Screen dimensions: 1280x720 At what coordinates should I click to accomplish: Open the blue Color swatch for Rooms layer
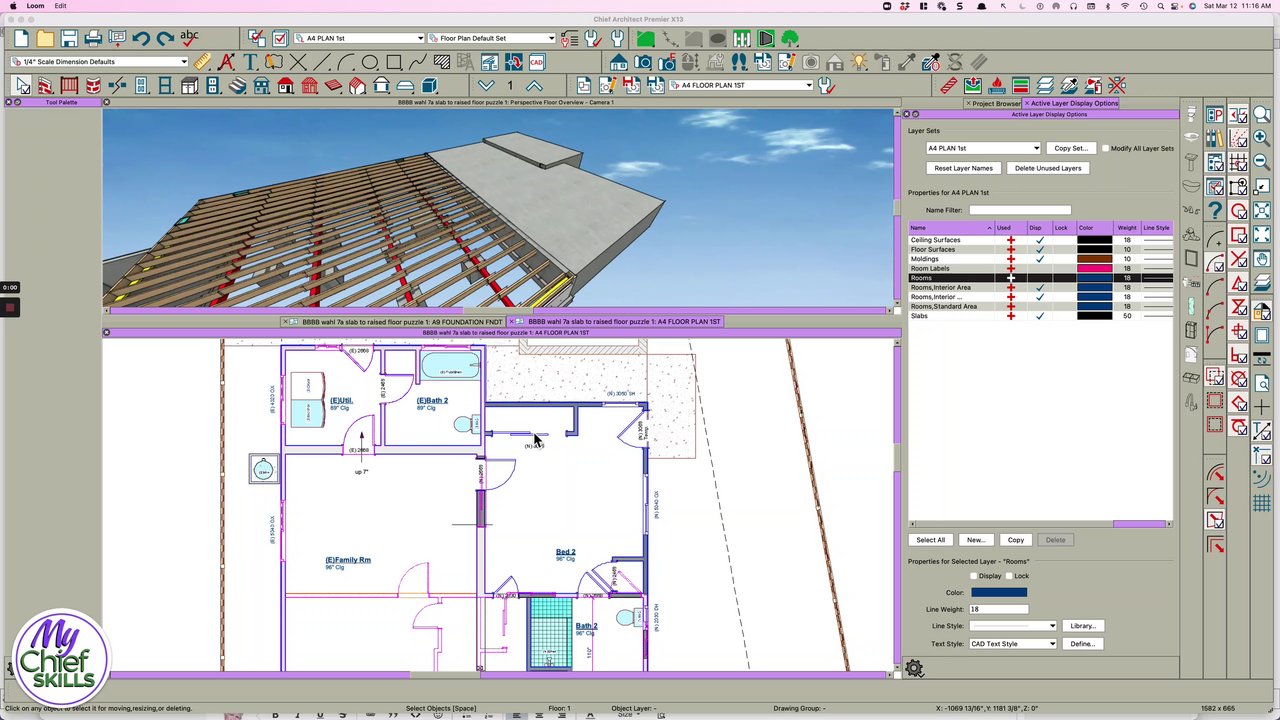pyautogui.click(x=999, y=593)
